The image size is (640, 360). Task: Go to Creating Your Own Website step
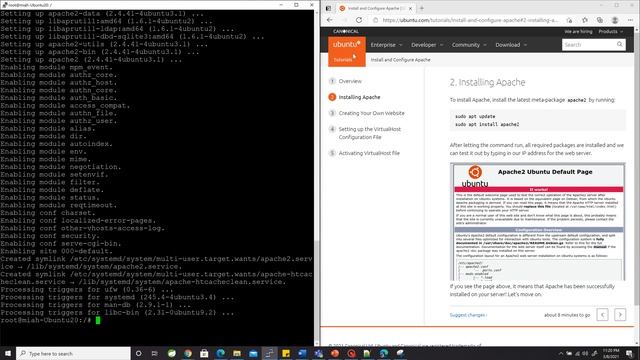(x=371, y=113)
